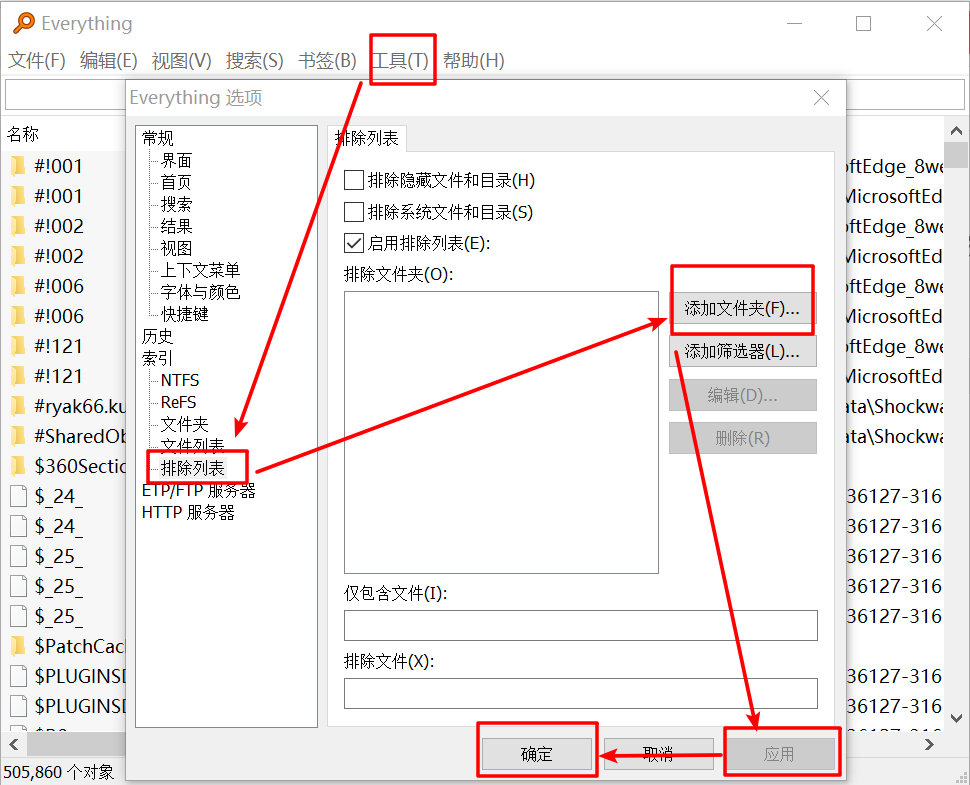
Task: Click the file icon next to $_24_
Action: click(16, 495)
